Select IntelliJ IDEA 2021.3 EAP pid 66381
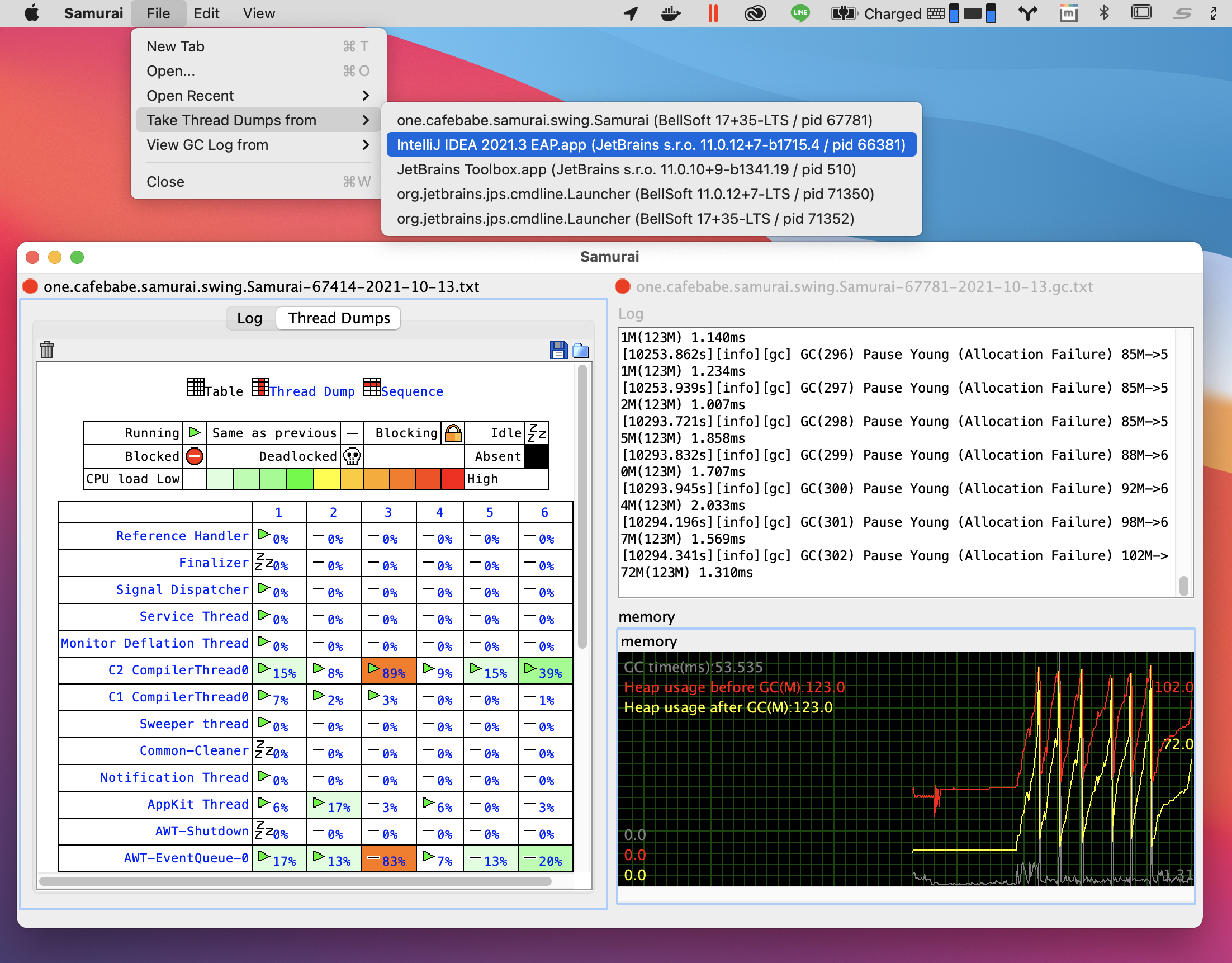The width and height of the screenshot is (1232, 963). click(x=652, y=145)
